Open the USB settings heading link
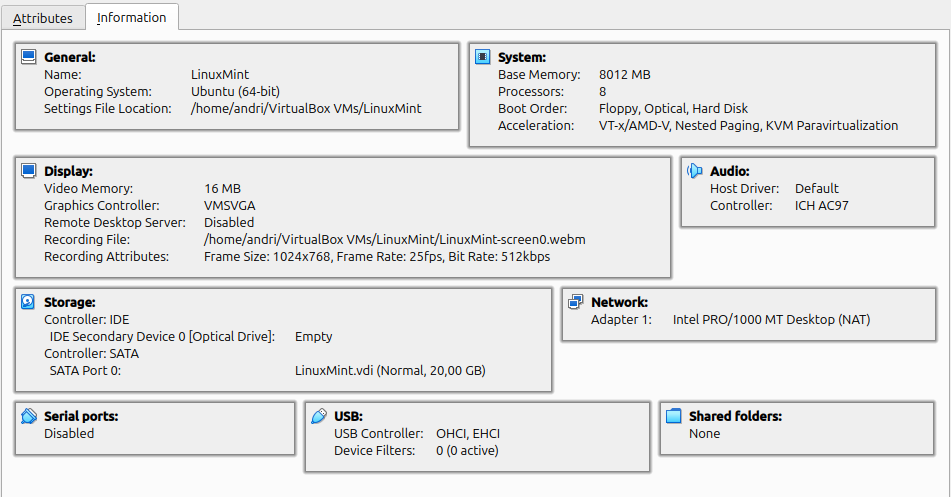951x497 pixels. point(348,416)
